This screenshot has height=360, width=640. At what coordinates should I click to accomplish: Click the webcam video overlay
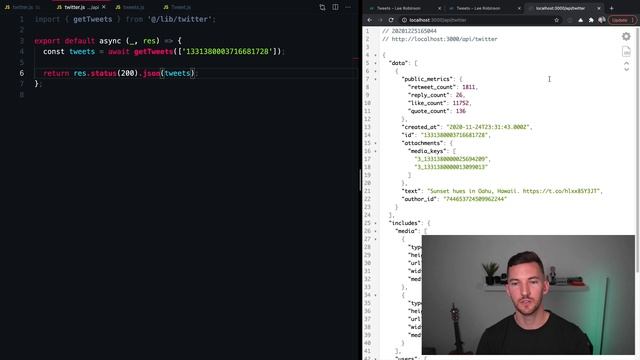(x=528, y=295)
